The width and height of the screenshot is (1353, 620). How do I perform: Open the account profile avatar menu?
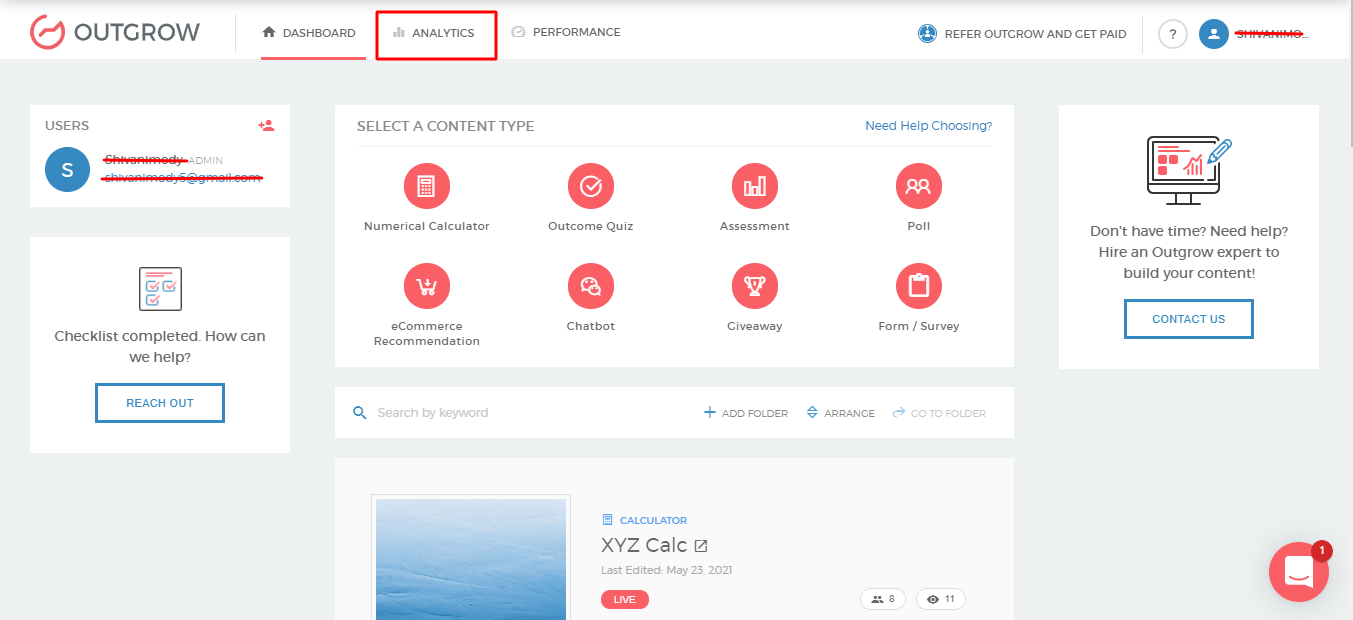[x=1213, y=34]
